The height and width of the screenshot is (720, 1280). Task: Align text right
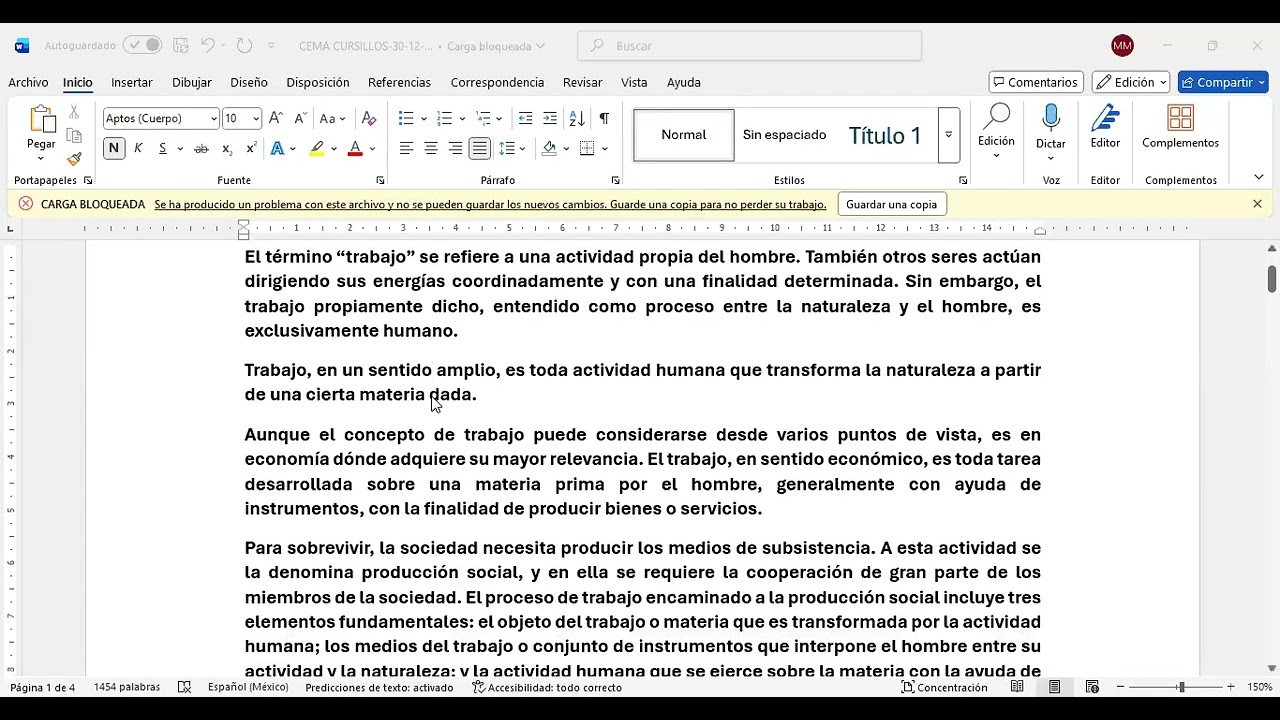[455, 148]
